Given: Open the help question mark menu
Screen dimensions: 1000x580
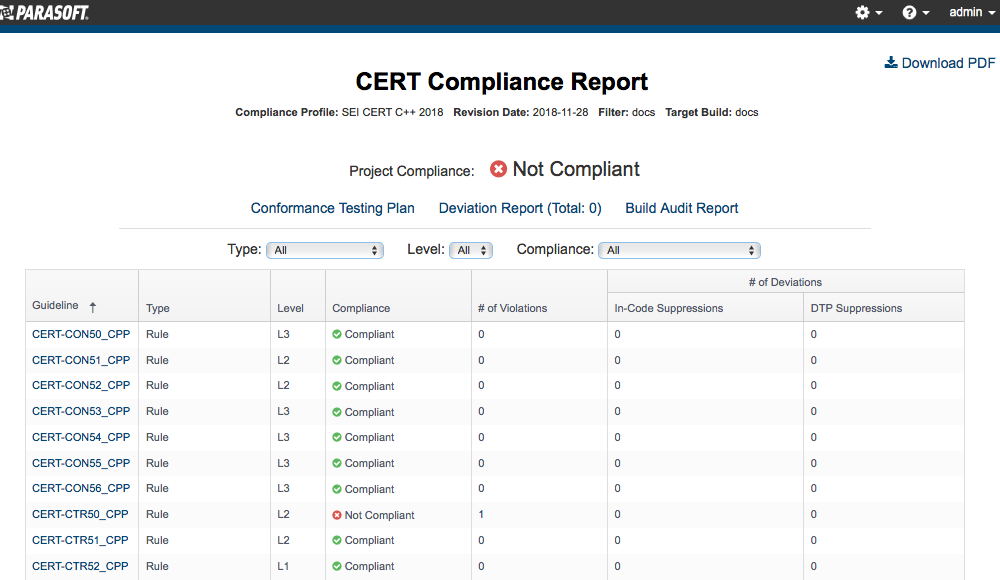Looking at the screenshot, I should coord(915,12).
